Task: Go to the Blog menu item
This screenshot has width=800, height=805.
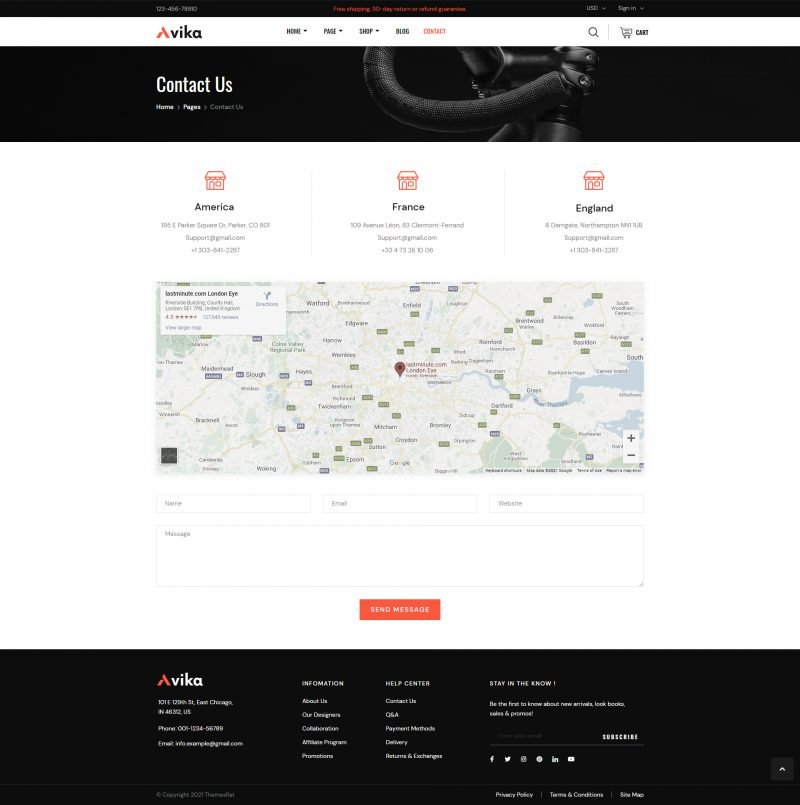Action: coord(402,32)
